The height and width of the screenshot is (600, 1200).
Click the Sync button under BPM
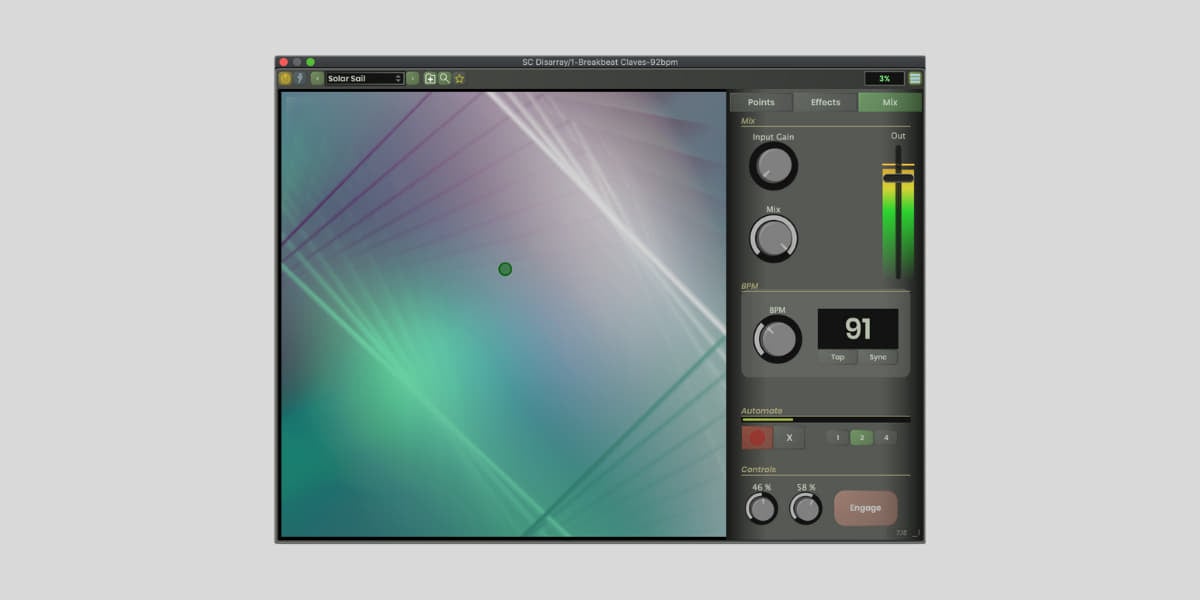(878, 357)
